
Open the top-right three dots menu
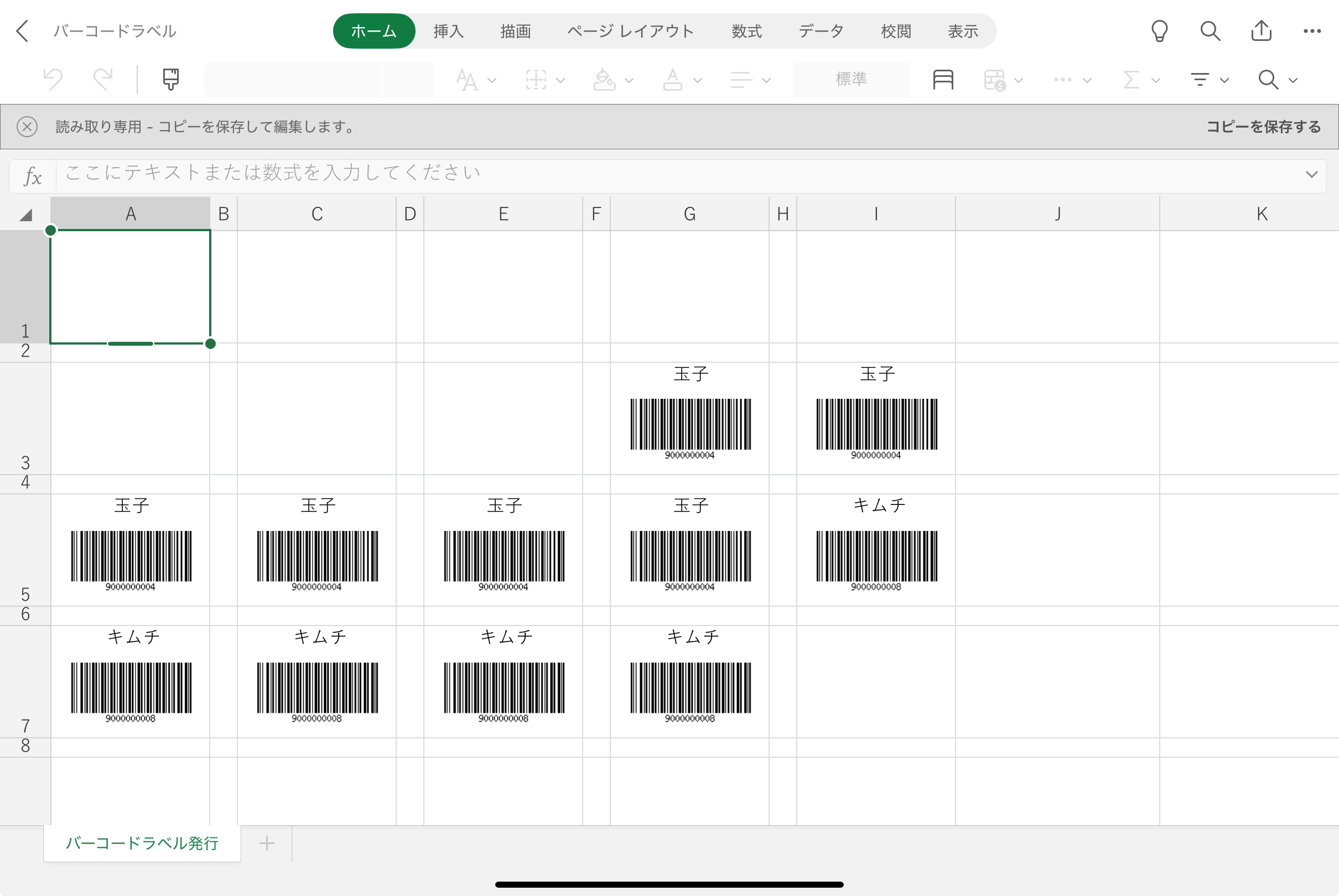(1312, 31)
